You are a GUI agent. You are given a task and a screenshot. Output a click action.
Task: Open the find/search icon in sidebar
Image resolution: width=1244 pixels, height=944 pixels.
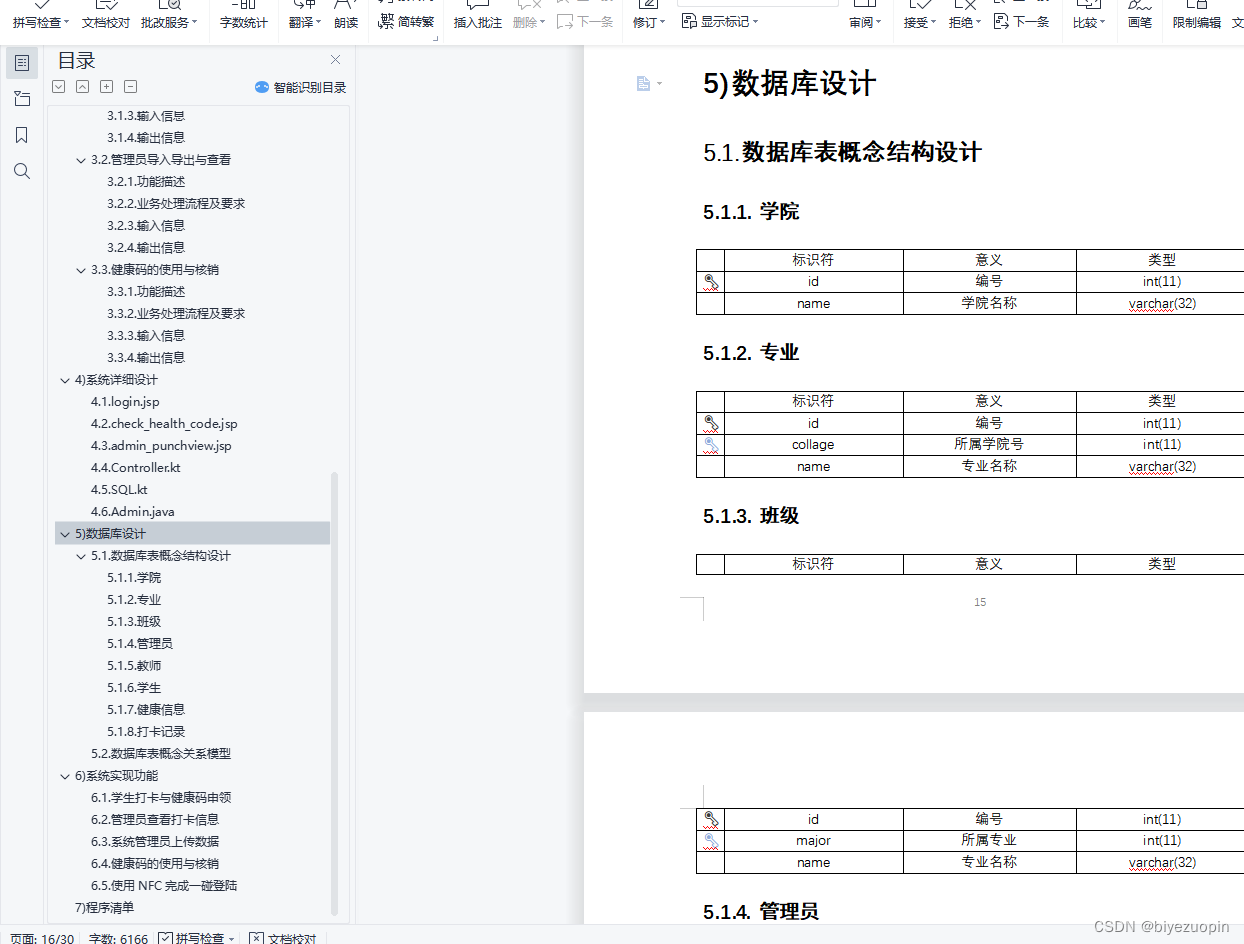tap(22, 171)
